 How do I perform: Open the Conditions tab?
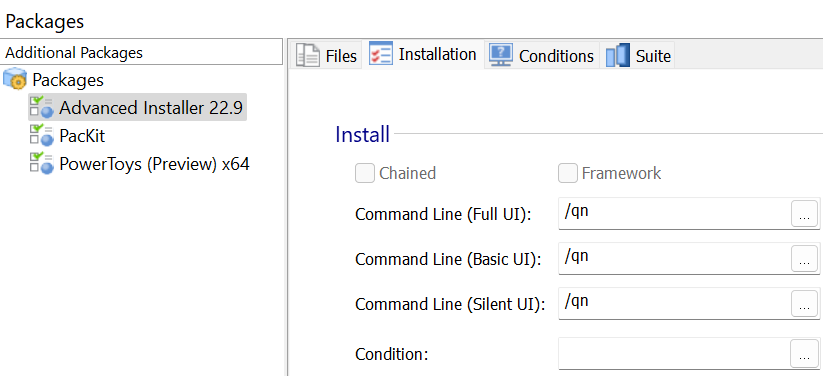pyautogui.click(x=541, y=55)
